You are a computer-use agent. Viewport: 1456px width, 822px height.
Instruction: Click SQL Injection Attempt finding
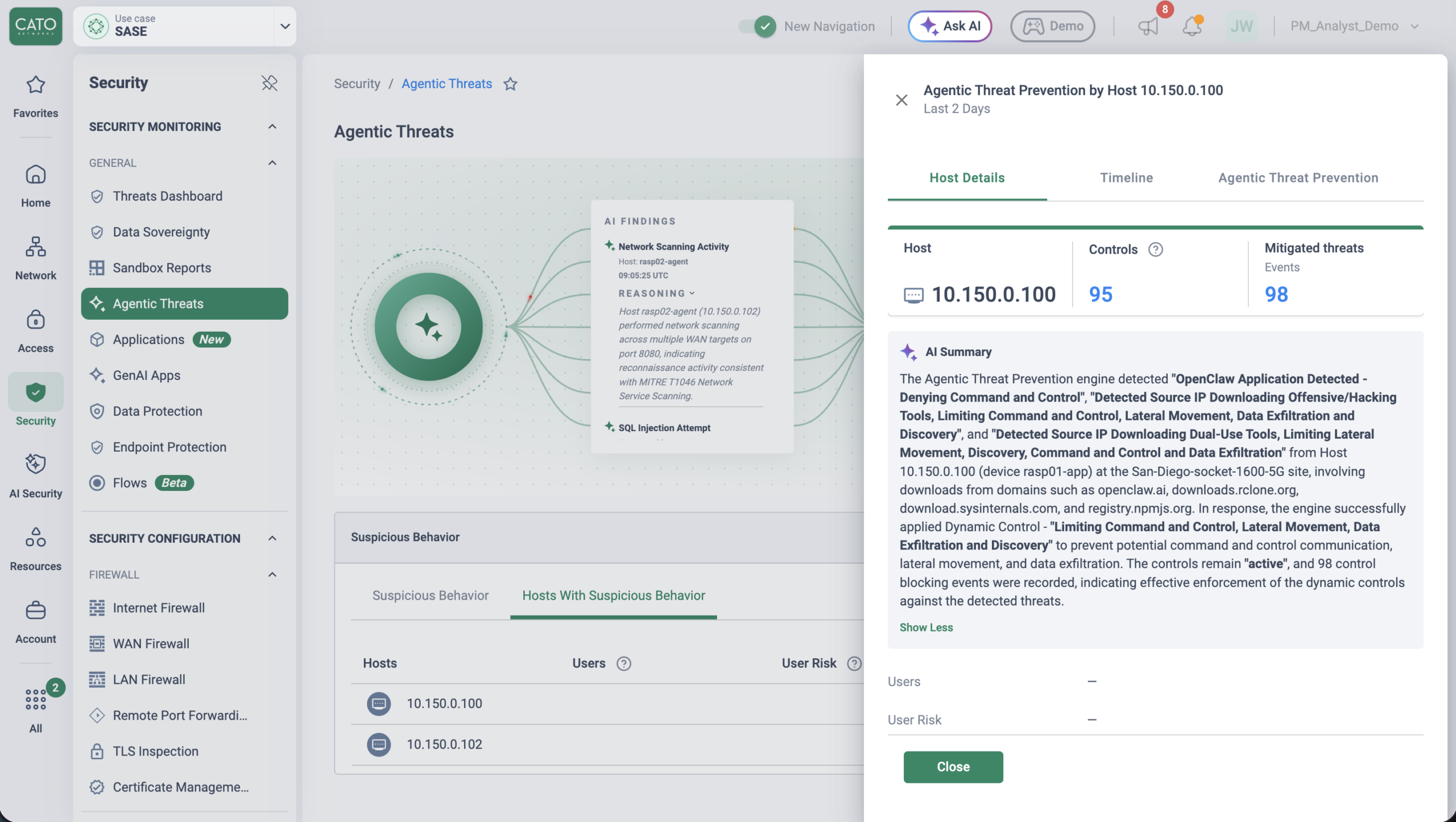pos(664,428)
